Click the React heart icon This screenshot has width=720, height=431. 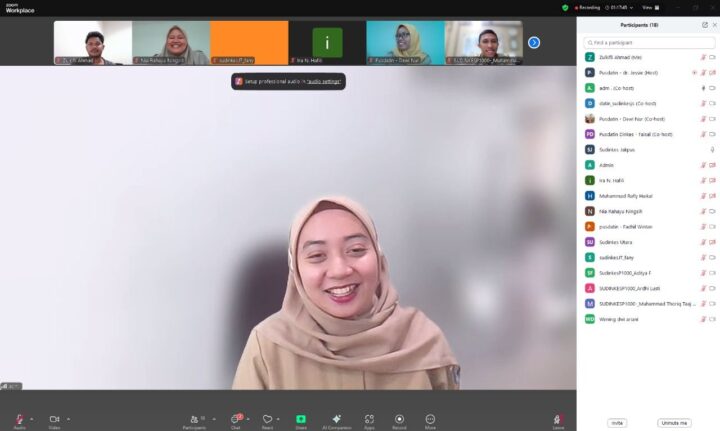click(267, 419)
